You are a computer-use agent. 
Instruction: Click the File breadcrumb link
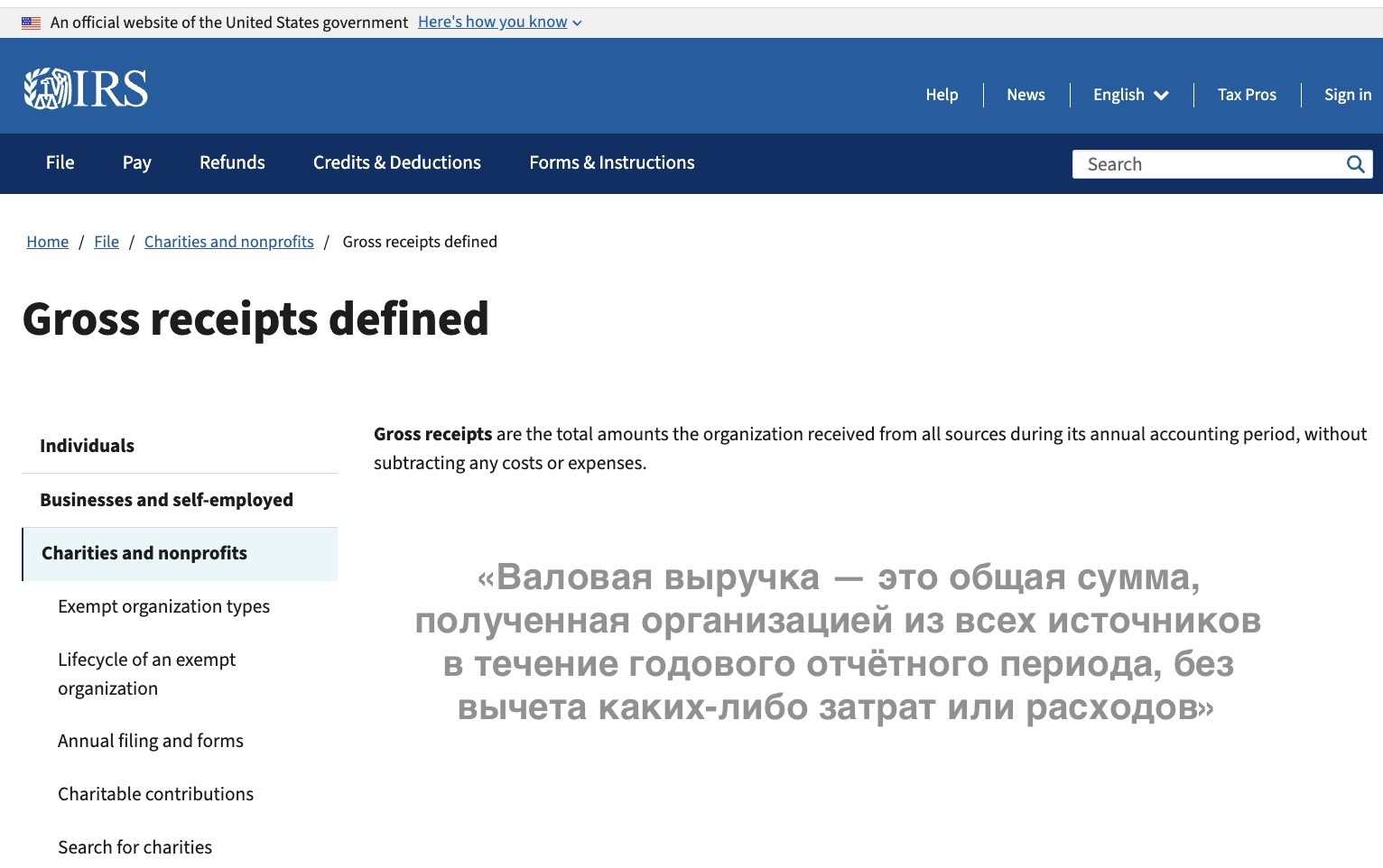107,242
